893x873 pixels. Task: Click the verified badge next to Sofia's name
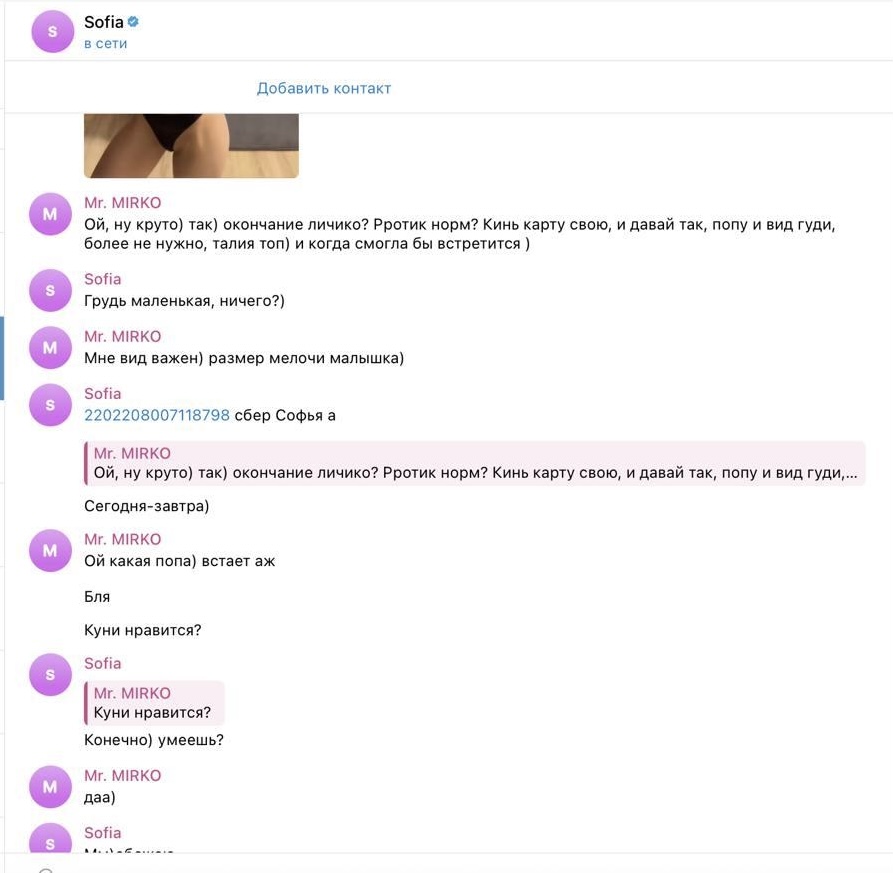coord(133,22)
